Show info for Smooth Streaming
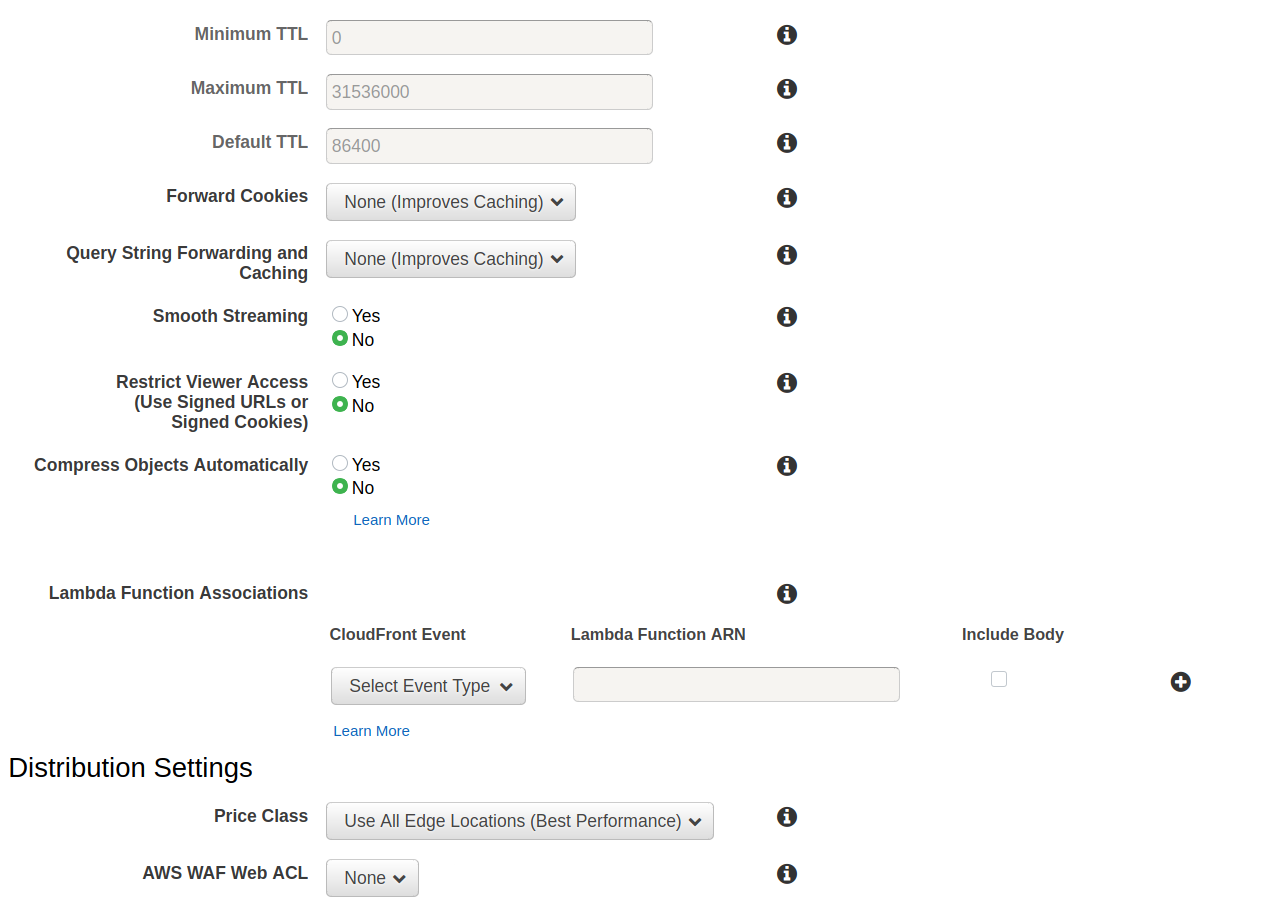The width and height of the screenshot is (1283, 910). coord(787,317)
